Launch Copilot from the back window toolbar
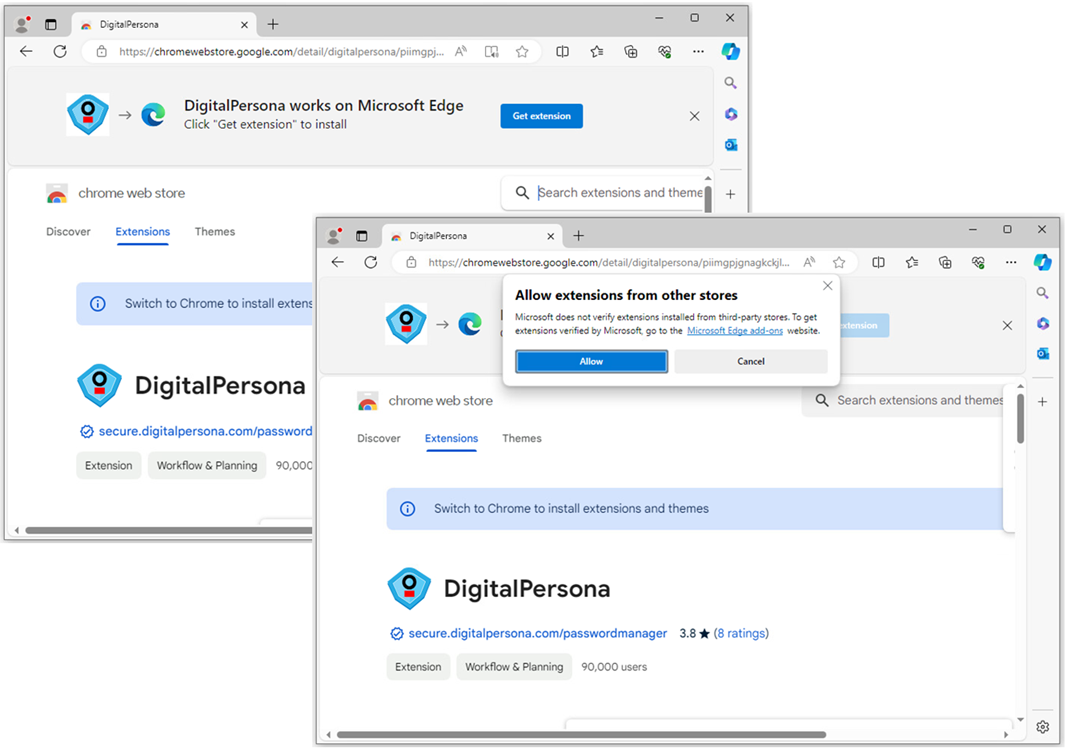 pos(731,51)
